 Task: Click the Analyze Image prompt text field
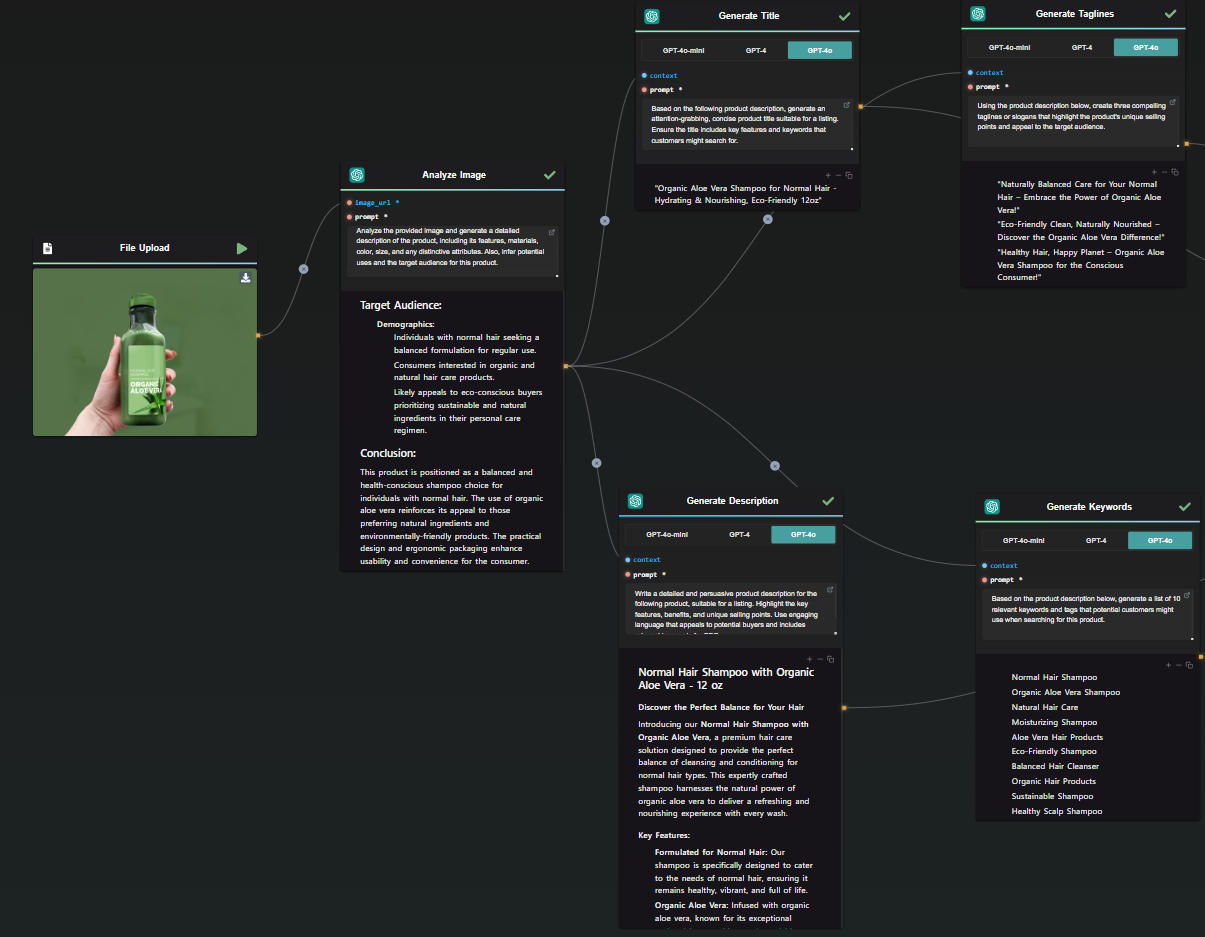coord(453,250)
